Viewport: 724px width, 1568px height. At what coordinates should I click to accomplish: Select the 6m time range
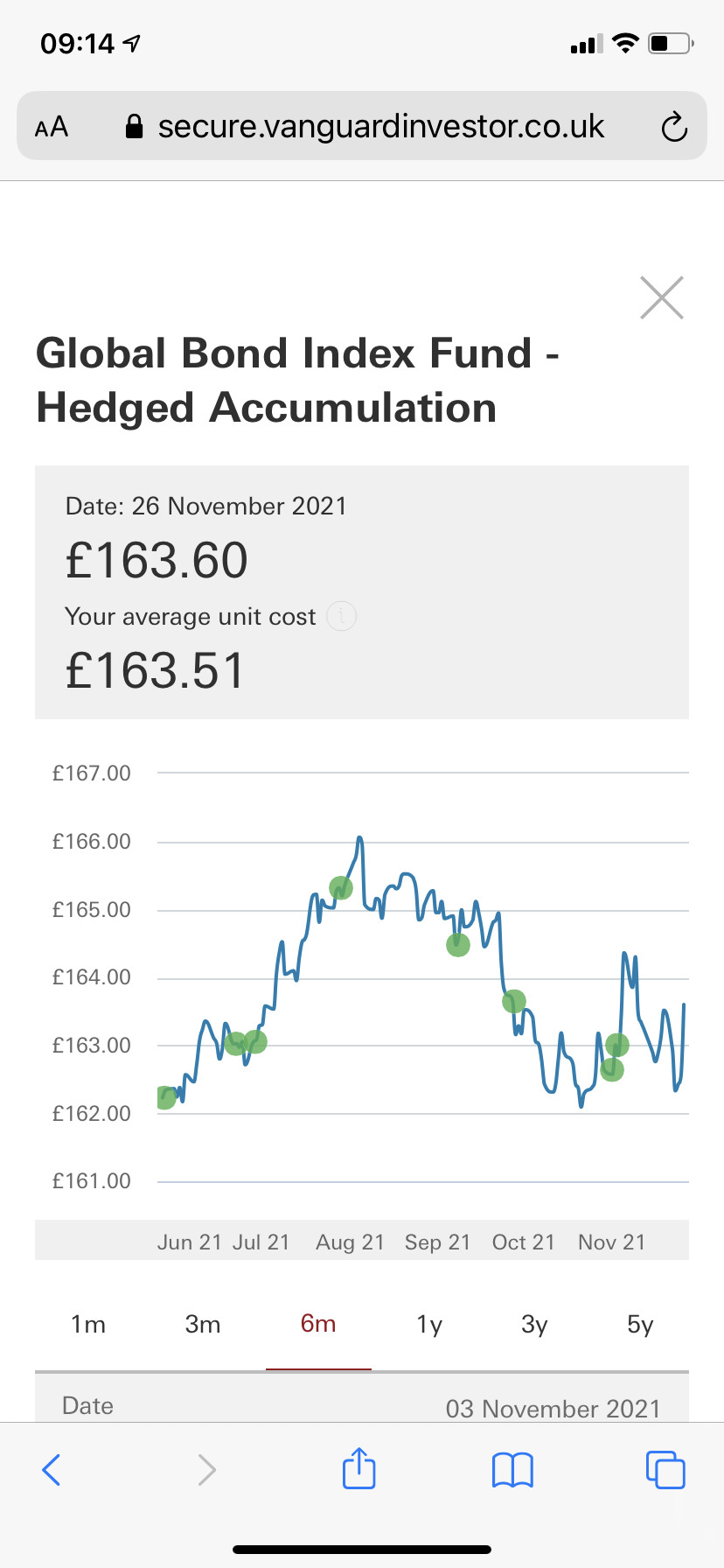318,1324
